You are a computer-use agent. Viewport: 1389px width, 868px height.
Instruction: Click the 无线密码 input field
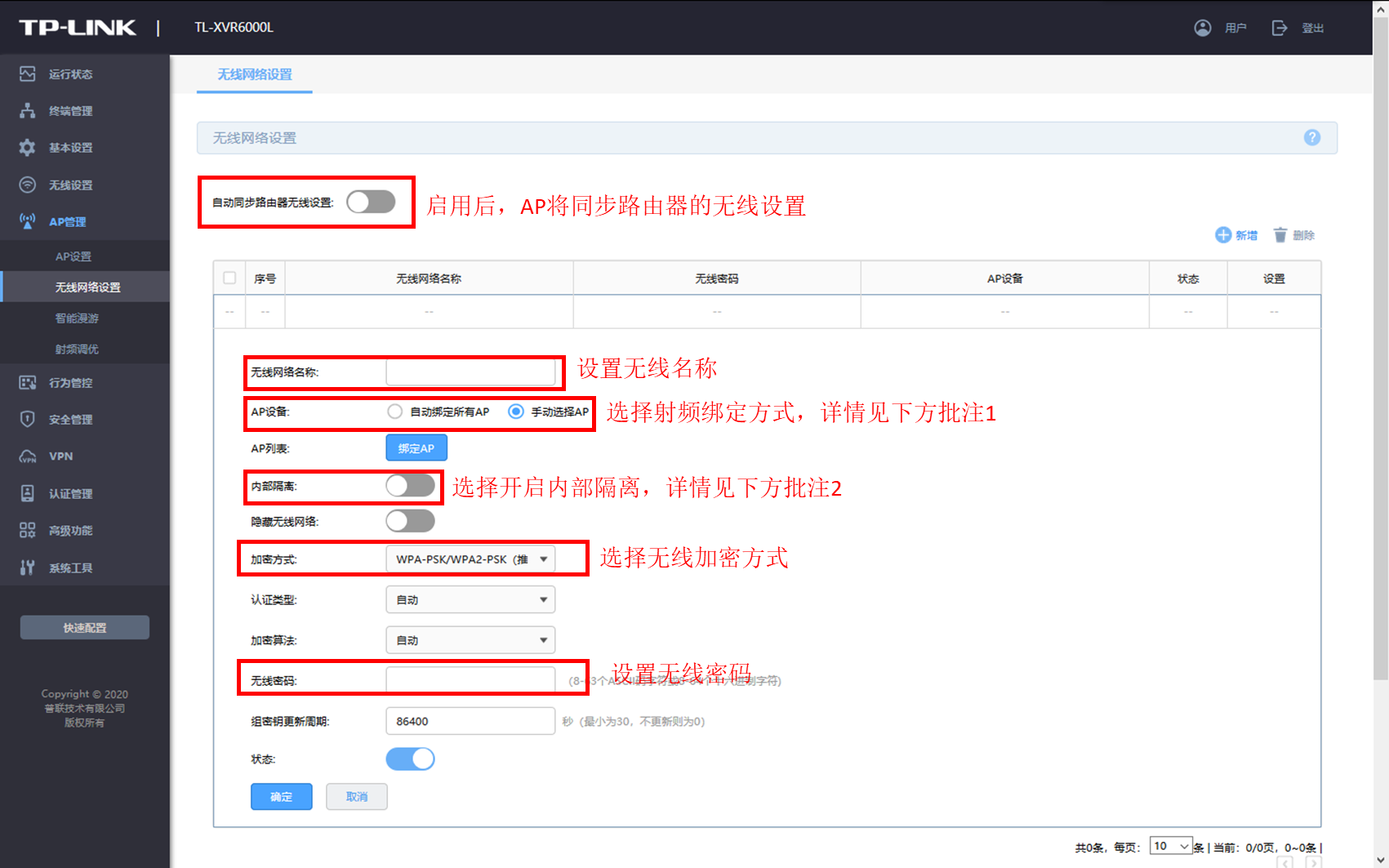470,679
